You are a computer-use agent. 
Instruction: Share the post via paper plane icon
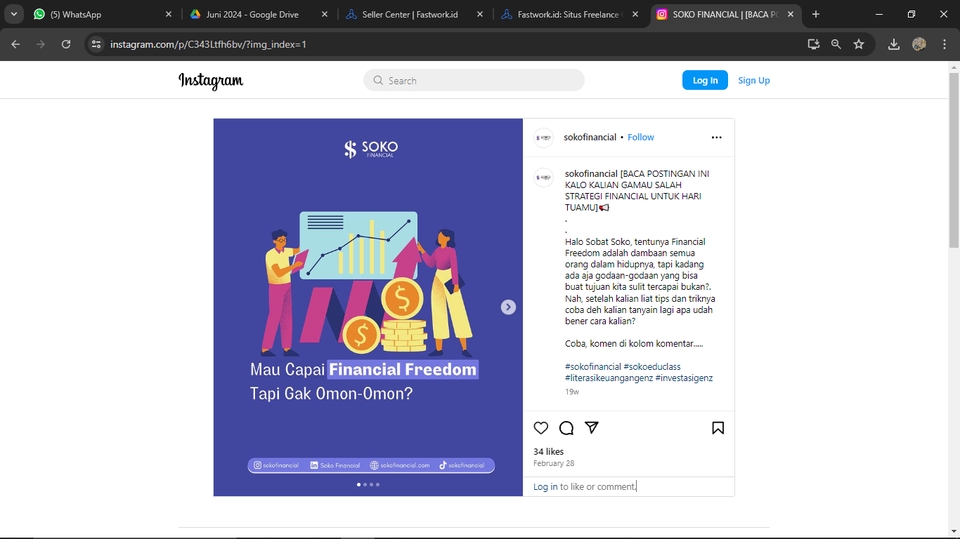(591, 428)
